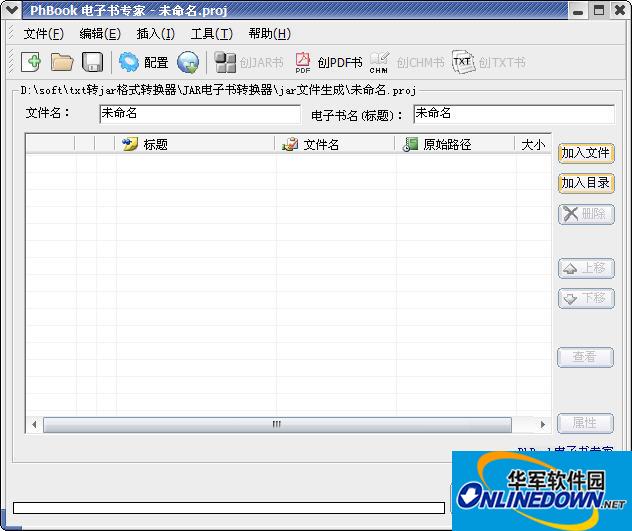This screenshot has width=632, height=531.
Task: Sort by the 标题 column header
Action: 195,144
